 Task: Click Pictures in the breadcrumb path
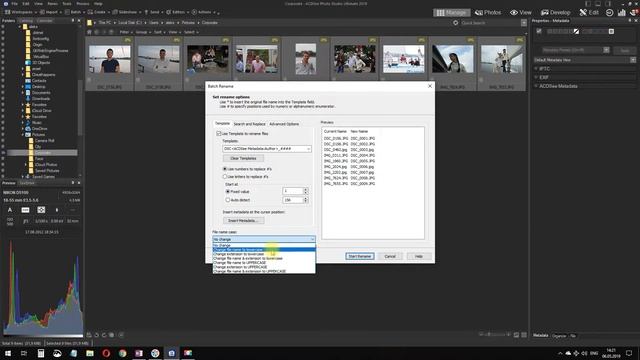point(188,23)
